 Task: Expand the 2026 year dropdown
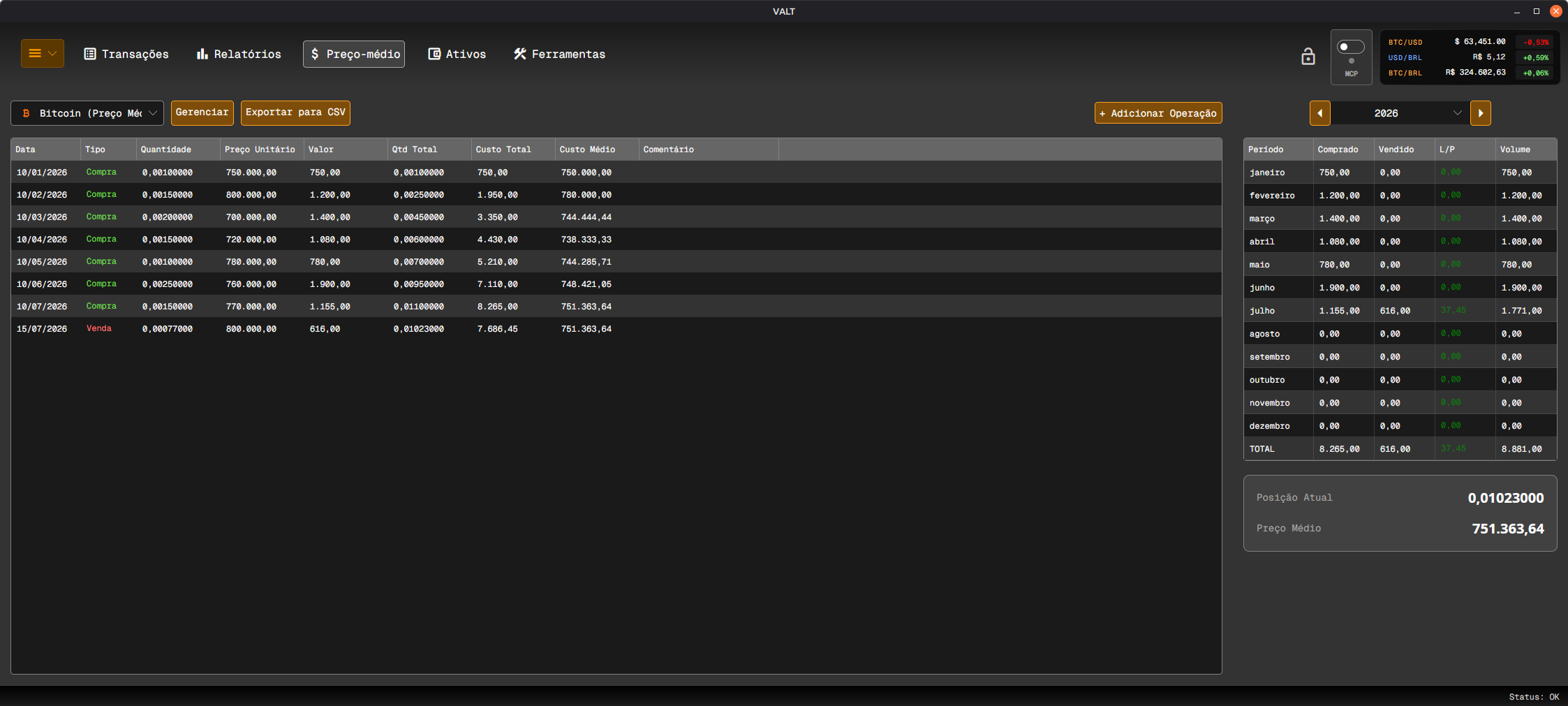[x=1400, y=113]
